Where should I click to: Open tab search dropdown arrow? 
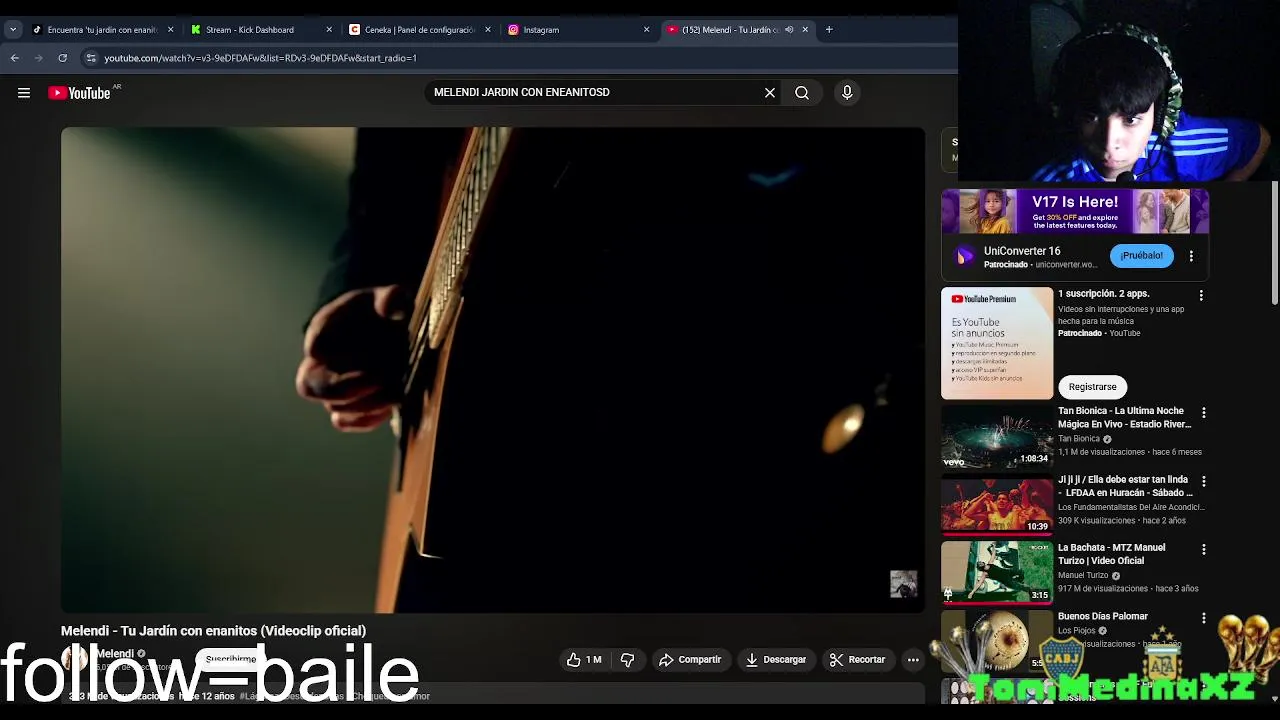13,30
